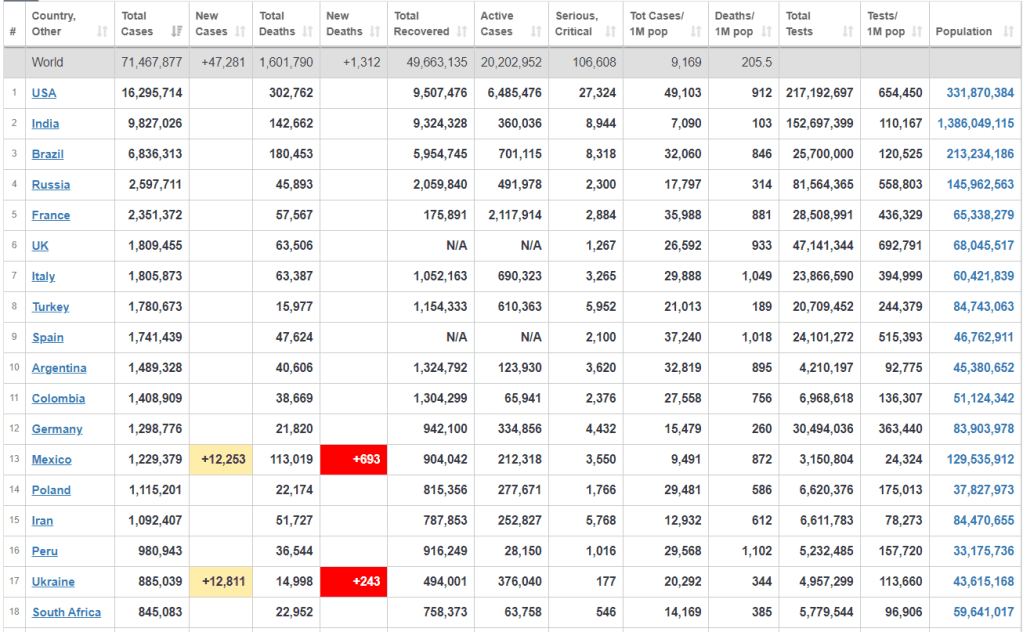This screenshot has width=1023, height=632.
Task: Select Ukraine's new deaths red cell
Action: (x=353, y=582)
